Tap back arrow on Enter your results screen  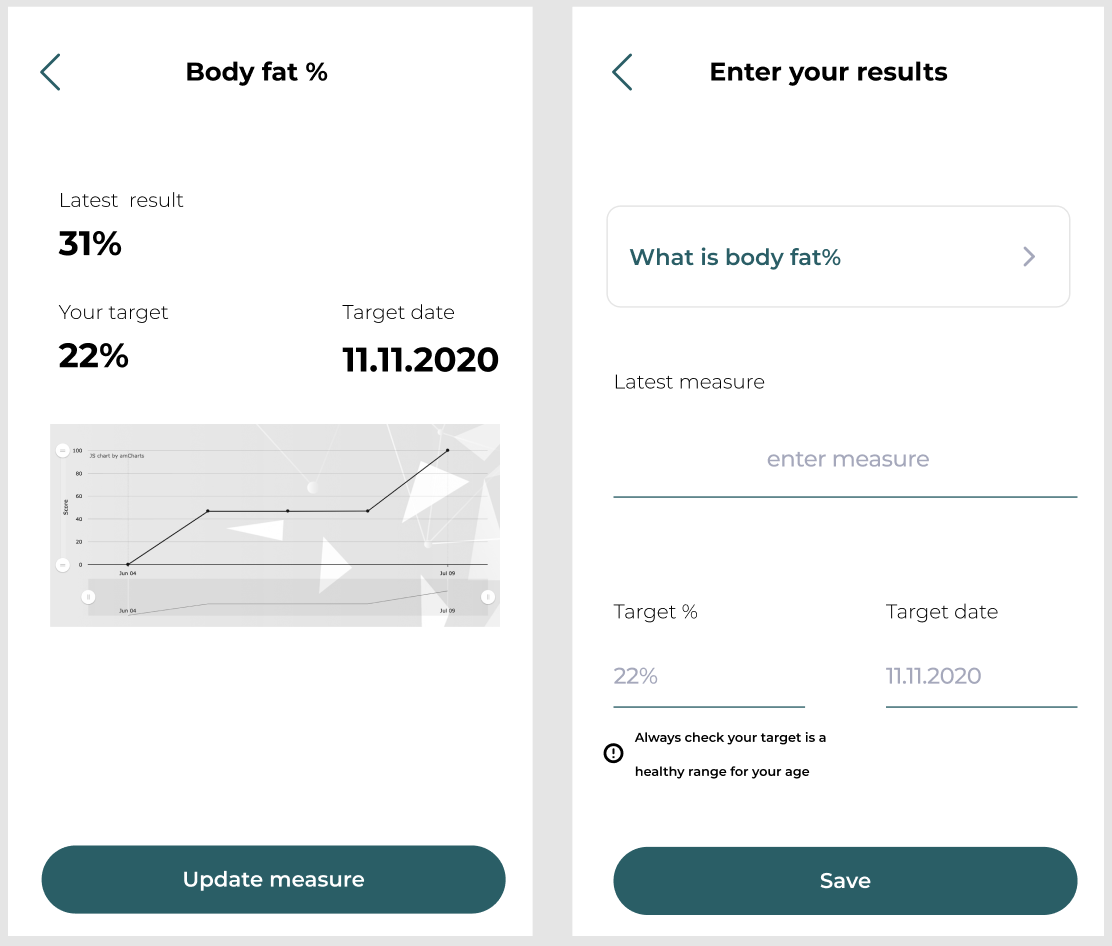[622, 72]
